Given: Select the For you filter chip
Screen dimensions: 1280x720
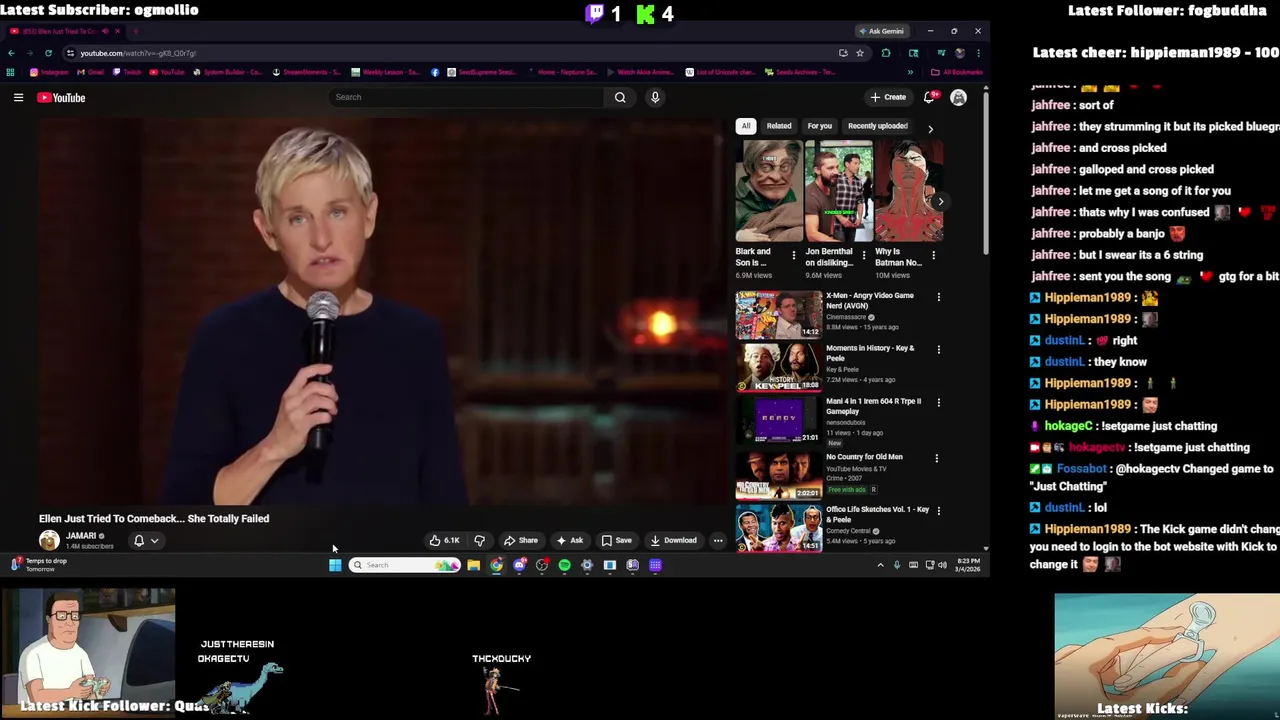Looking at the screenshot, I should click(x=820, y=126).
